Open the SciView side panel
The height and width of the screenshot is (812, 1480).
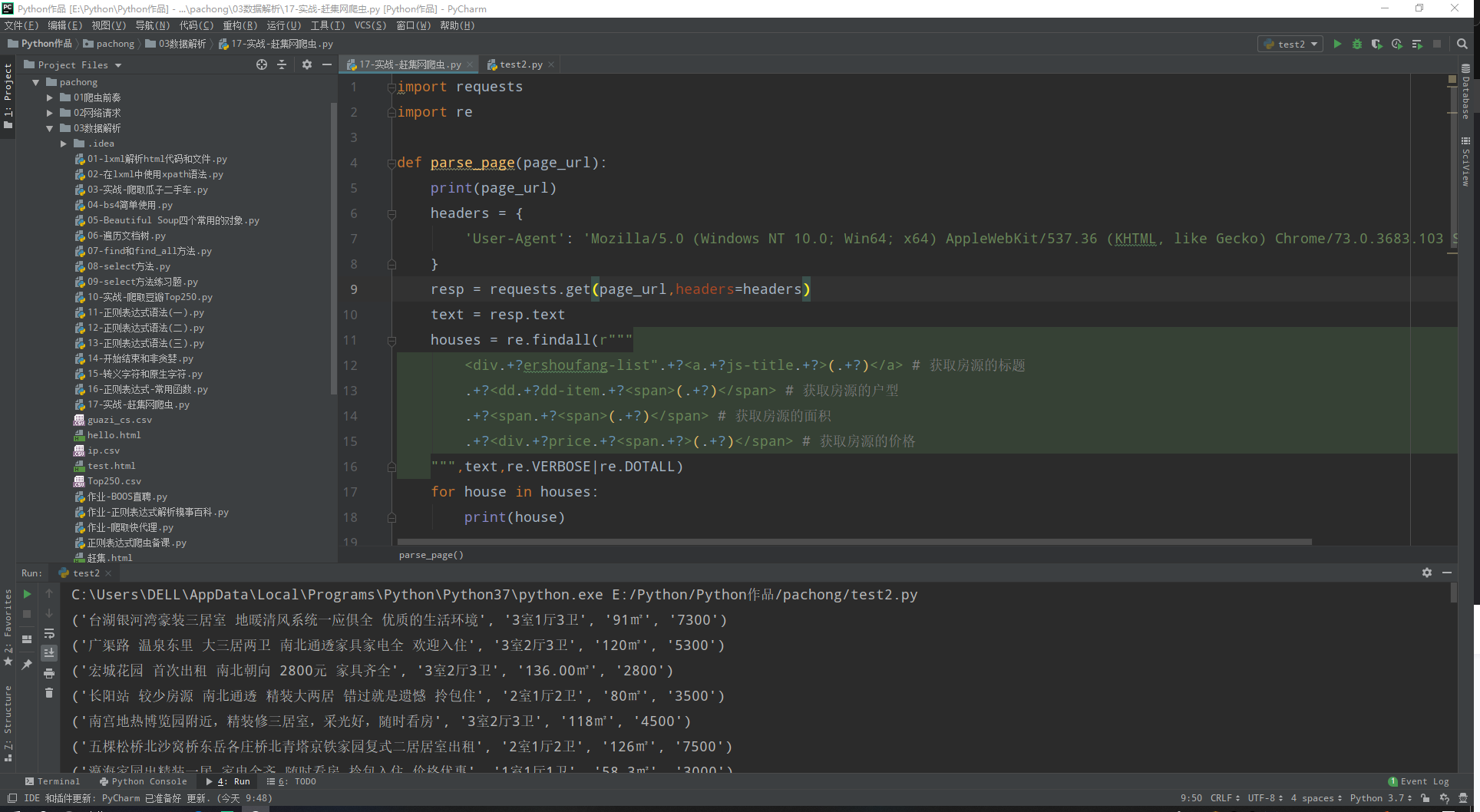pos(1465,162)
